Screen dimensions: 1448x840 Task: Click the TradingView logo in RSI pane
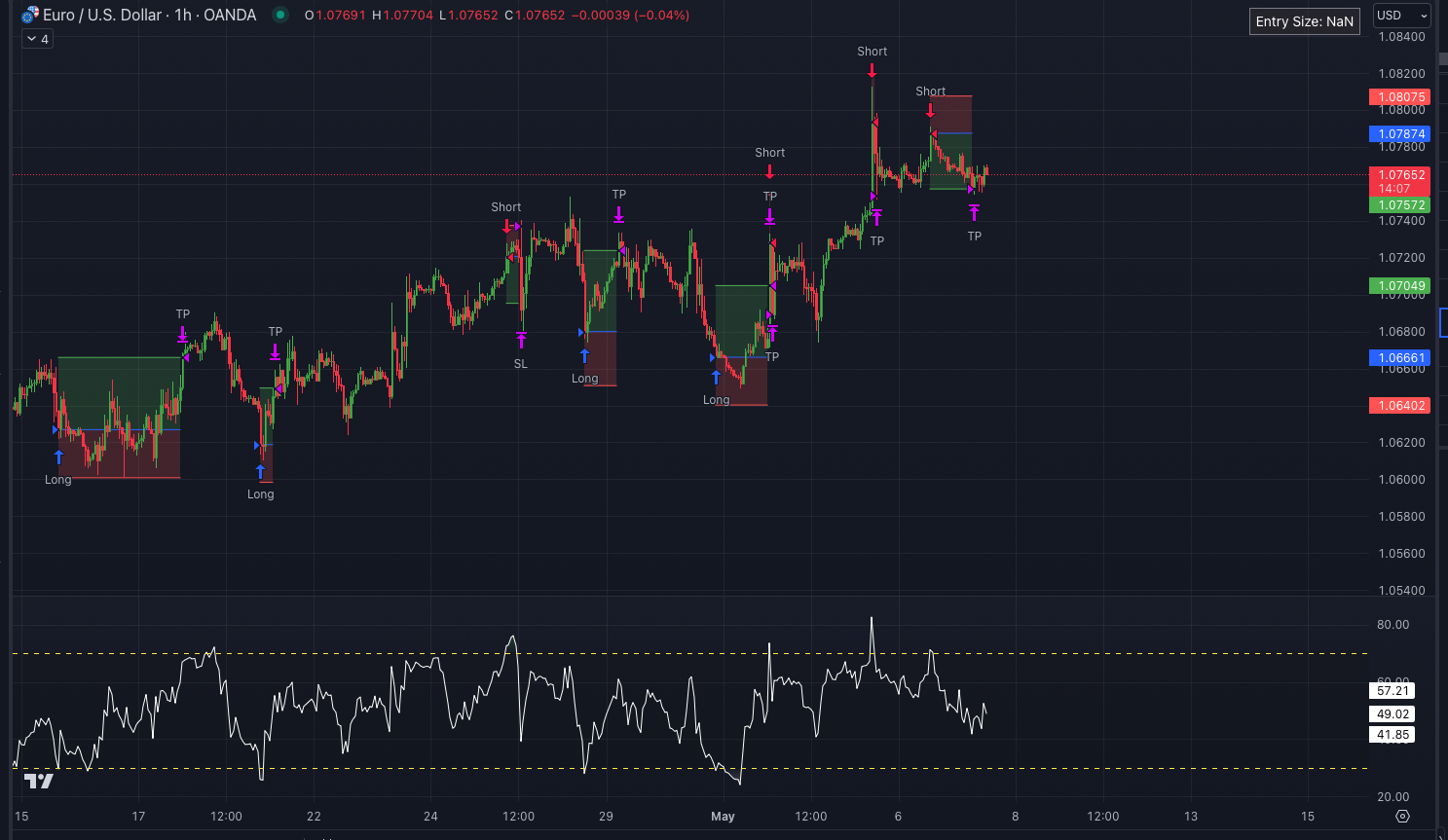[38, 781]
